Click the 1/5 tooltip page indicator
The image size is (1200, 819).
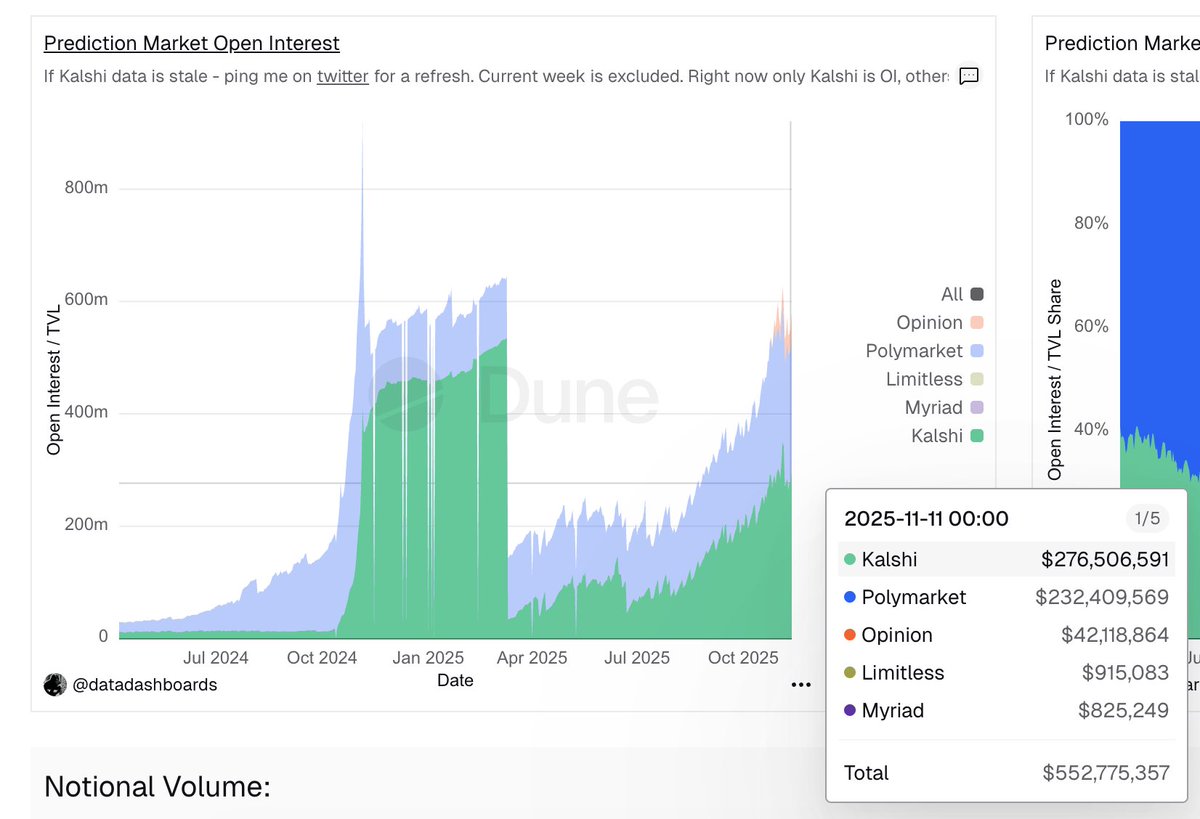[x=1148, y=518]
